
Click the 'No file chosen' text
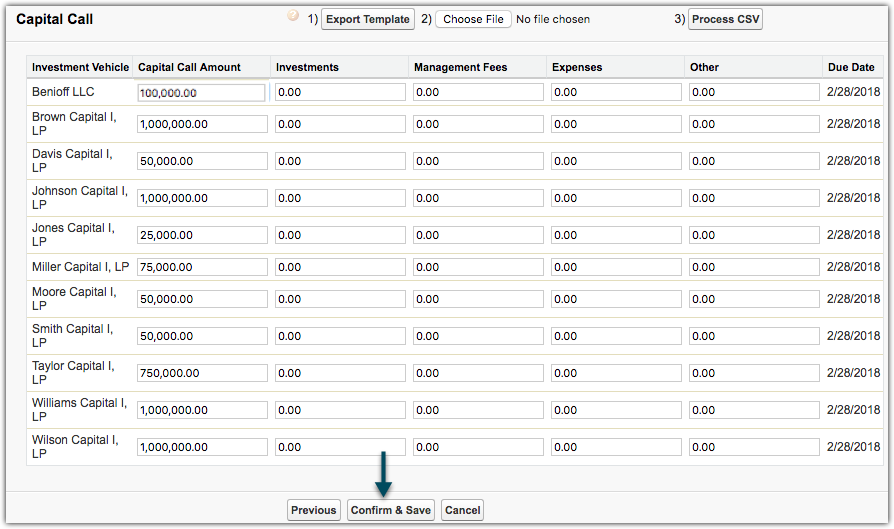[553, 19]
